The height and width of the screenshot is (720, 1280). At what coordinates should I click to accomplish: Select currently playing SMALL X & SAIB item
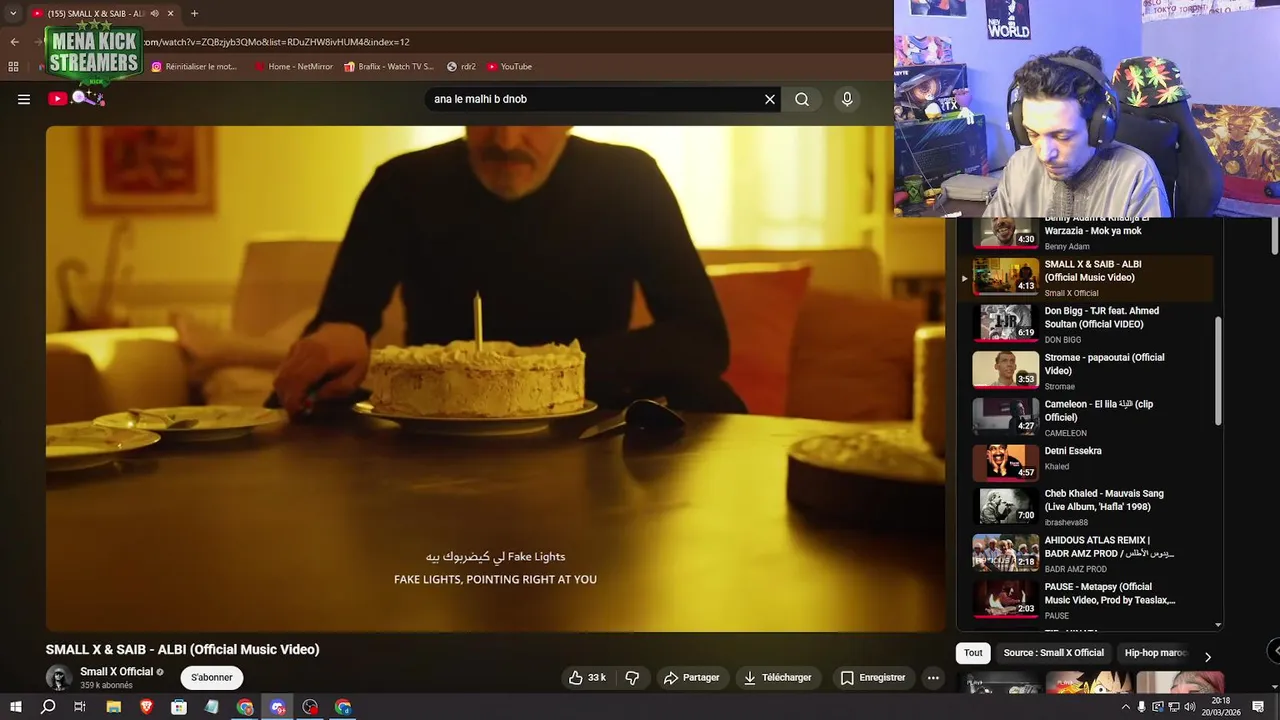point(1085,278)
